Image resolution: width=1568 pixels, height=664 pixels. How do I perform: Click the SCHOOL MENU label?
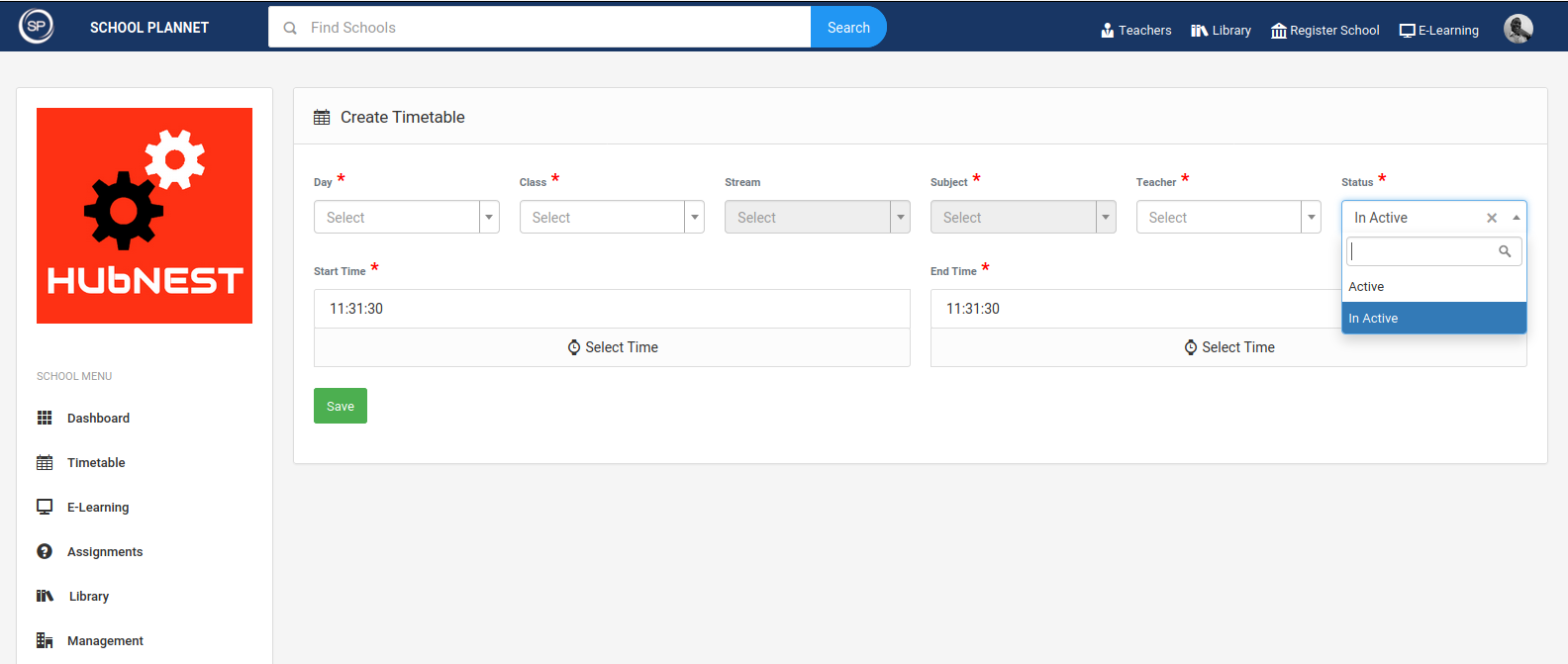pos(74,376)
